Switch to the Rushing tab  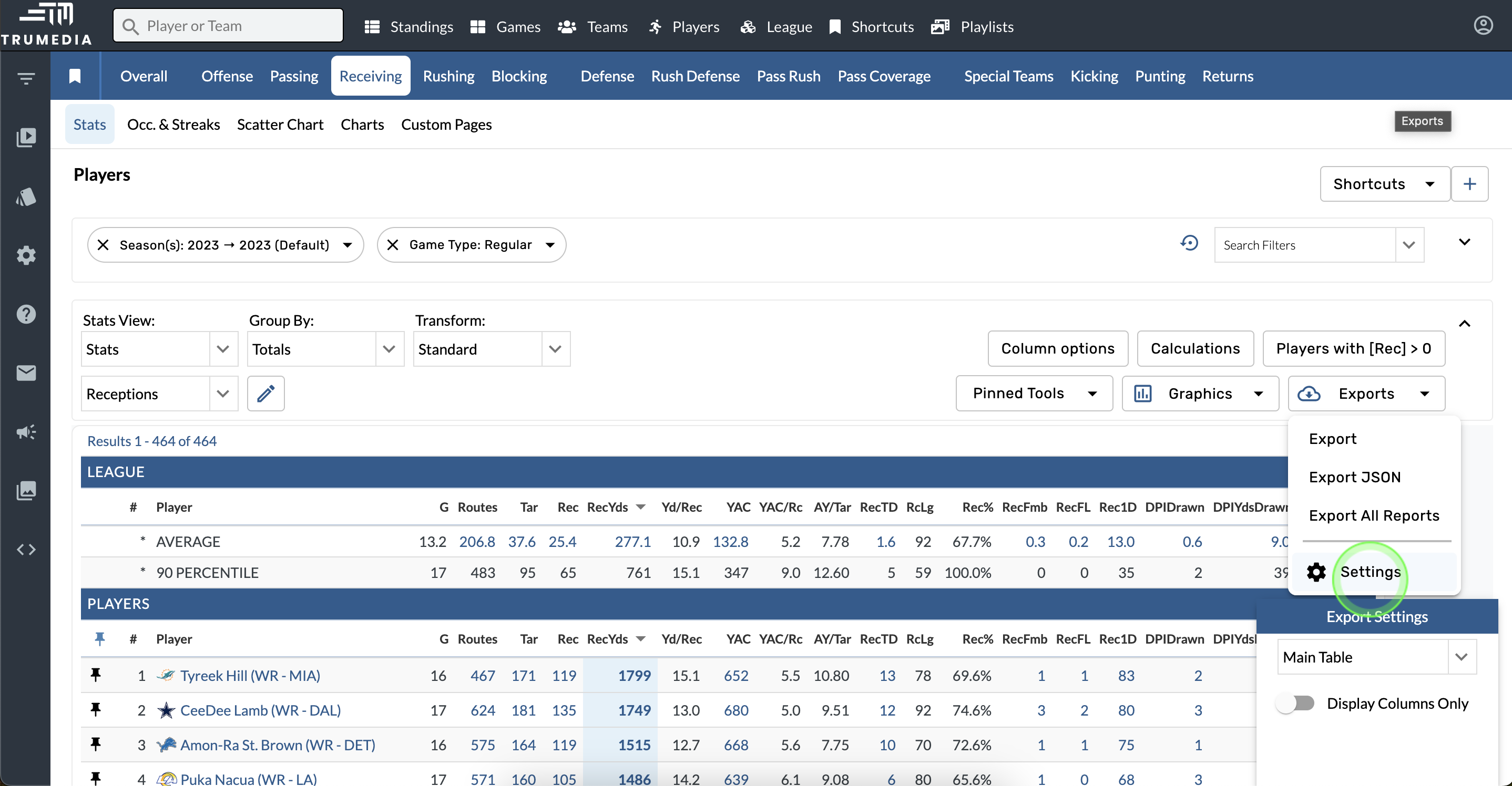pos(448,76)
